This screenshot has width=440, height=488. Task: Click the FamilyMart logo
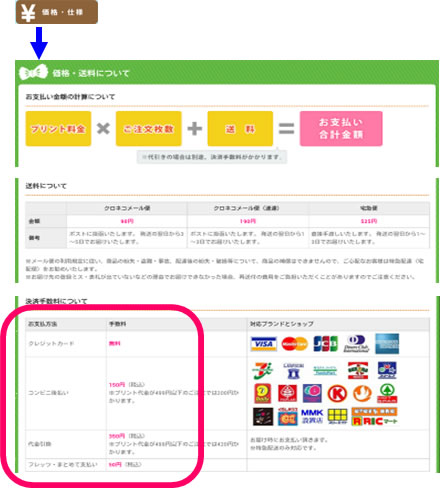tap(325, 371)
